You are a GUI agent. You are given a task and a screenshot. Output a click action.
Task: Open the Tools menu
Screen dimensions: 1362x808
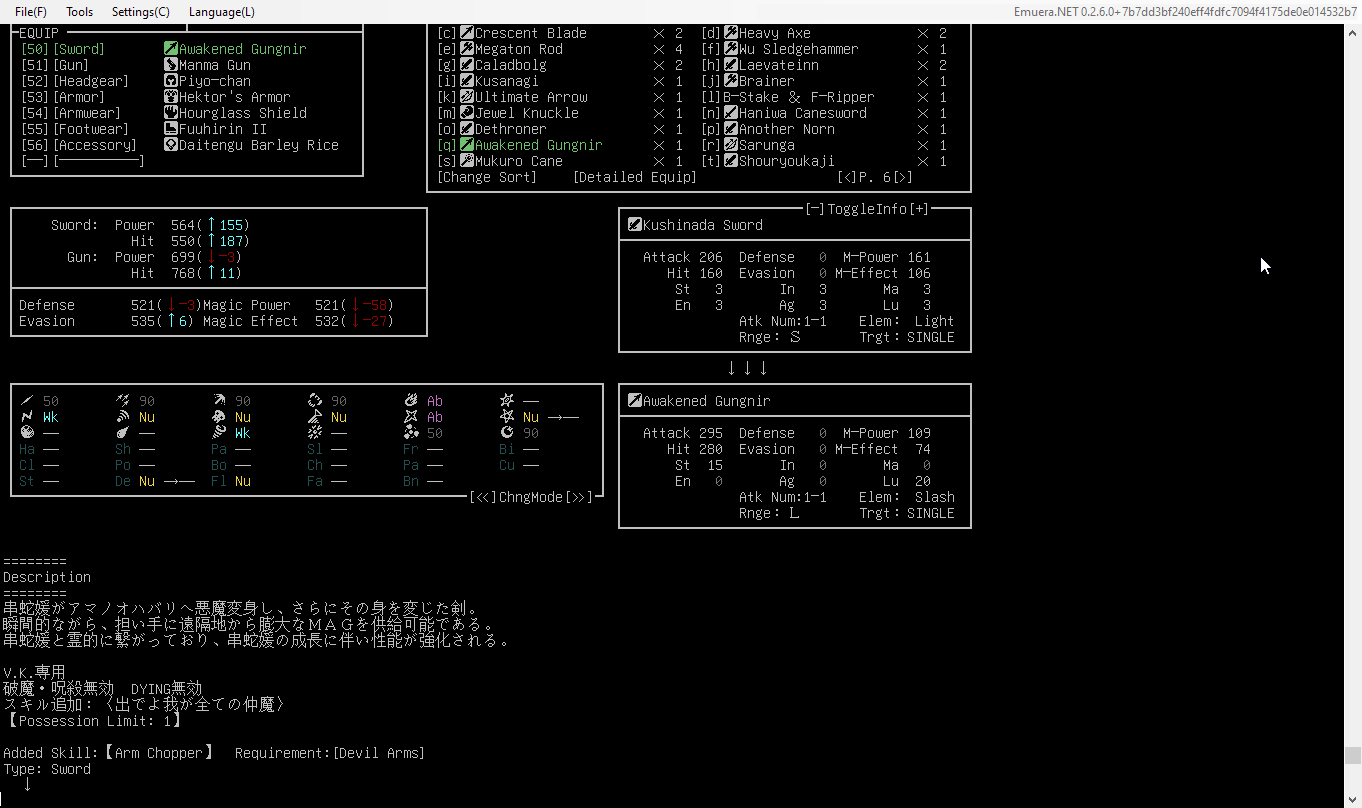[x=80, y=12]
